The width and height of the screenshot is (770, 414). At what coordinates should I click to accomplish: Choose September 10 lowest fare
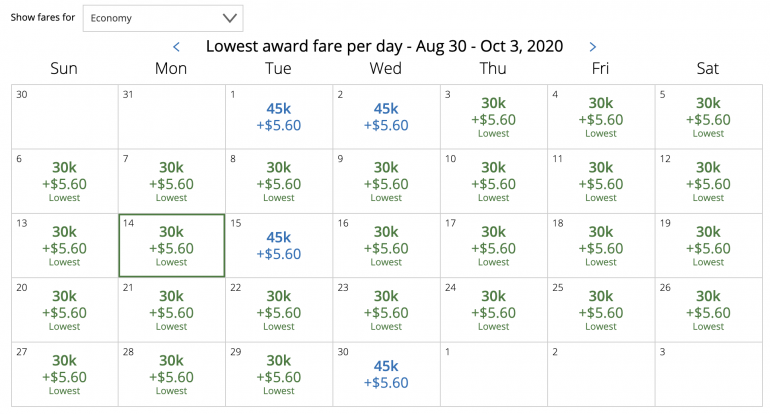click(x=494, y=182)
